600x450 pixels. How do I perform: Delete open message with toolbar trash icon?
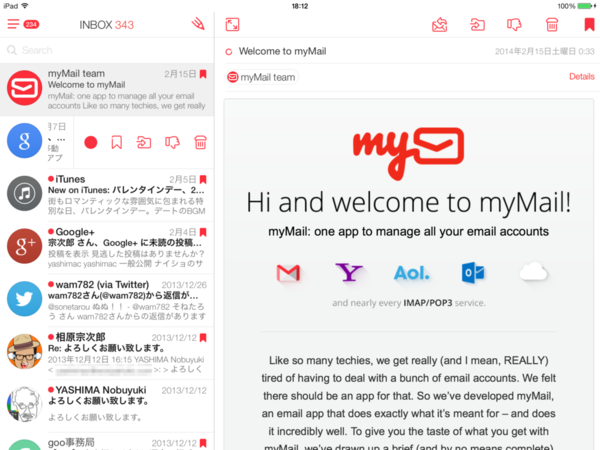point(552,25)
